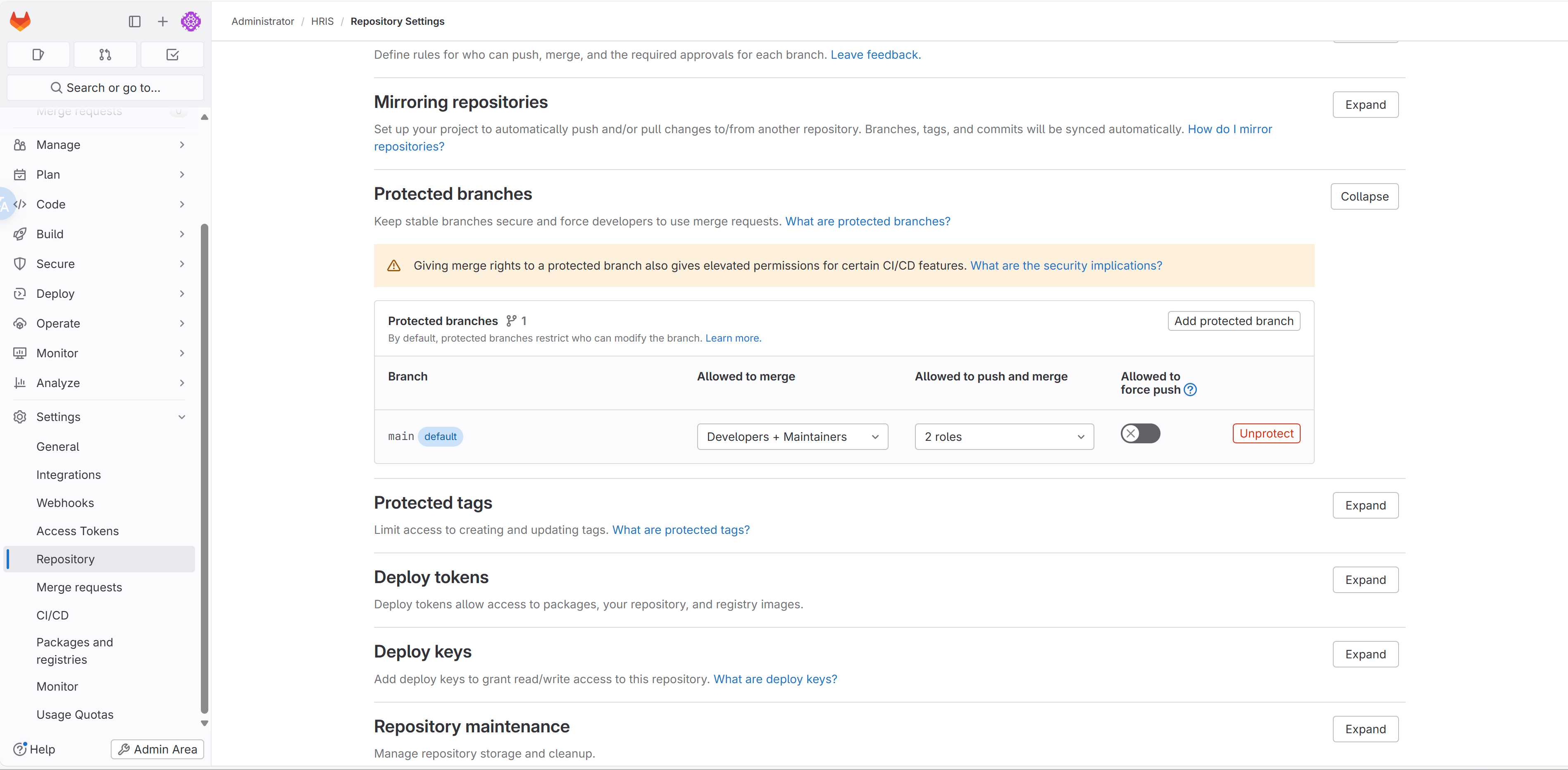Viewport: 1568px width, 770px height.
Task: Open General settings page
Action: [x=58, y=447]
